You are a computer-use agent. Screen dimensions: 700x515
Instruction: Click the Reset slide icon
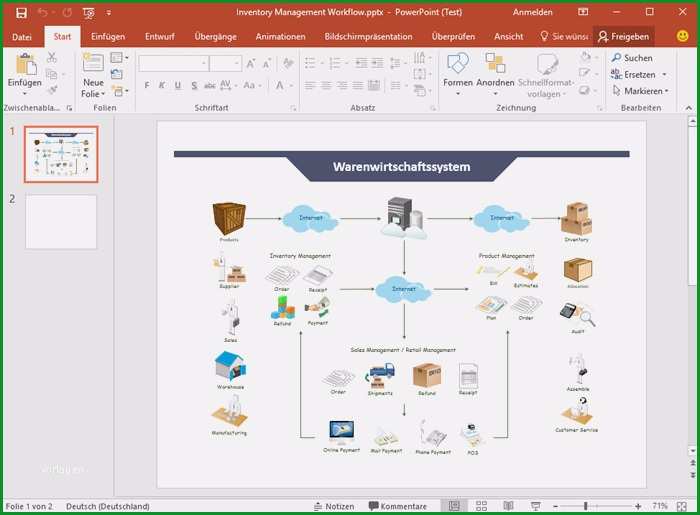(x=117, y=74)
